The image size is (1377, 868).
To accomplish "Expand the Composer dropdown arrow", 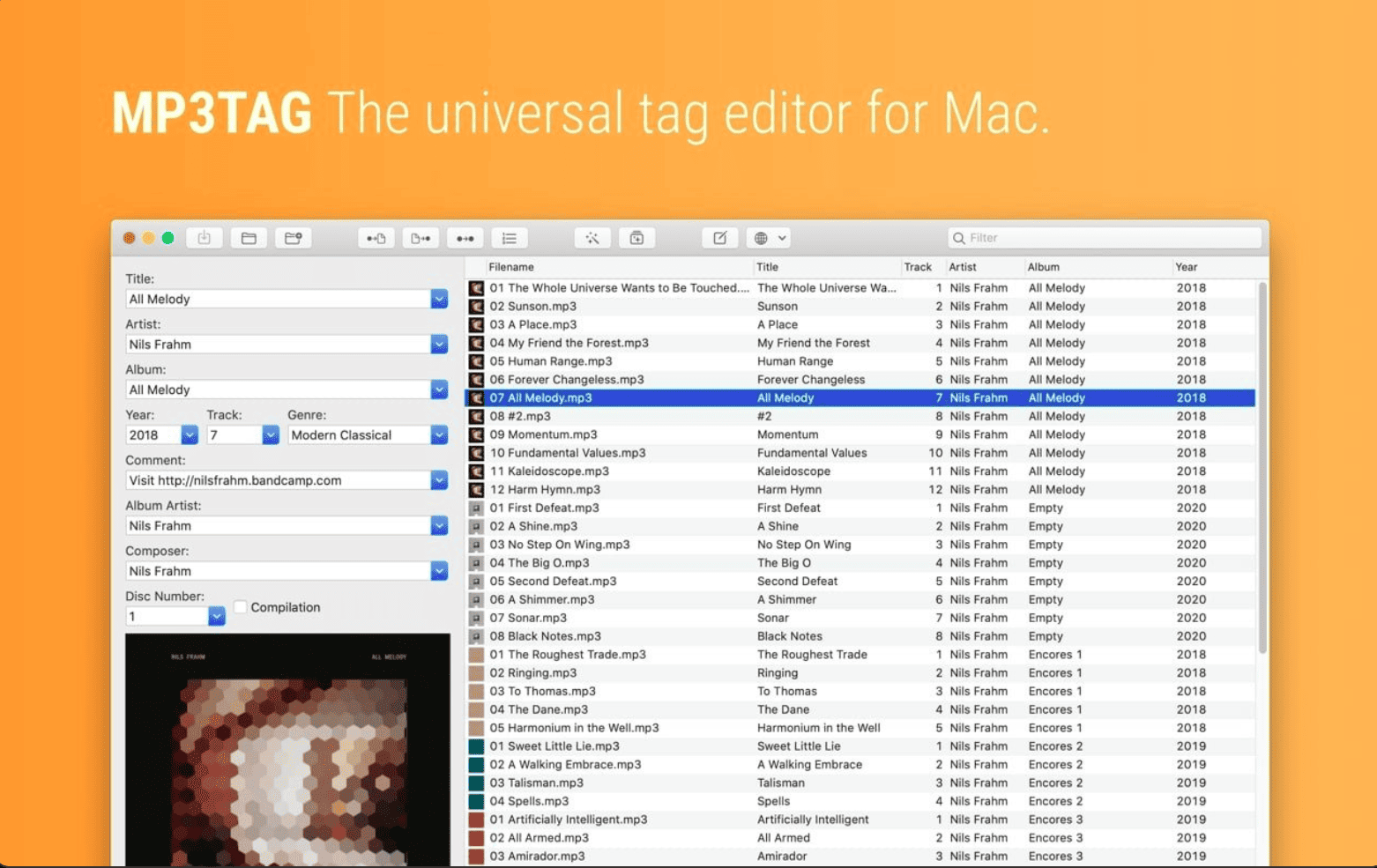I will (x=439, y=571).
